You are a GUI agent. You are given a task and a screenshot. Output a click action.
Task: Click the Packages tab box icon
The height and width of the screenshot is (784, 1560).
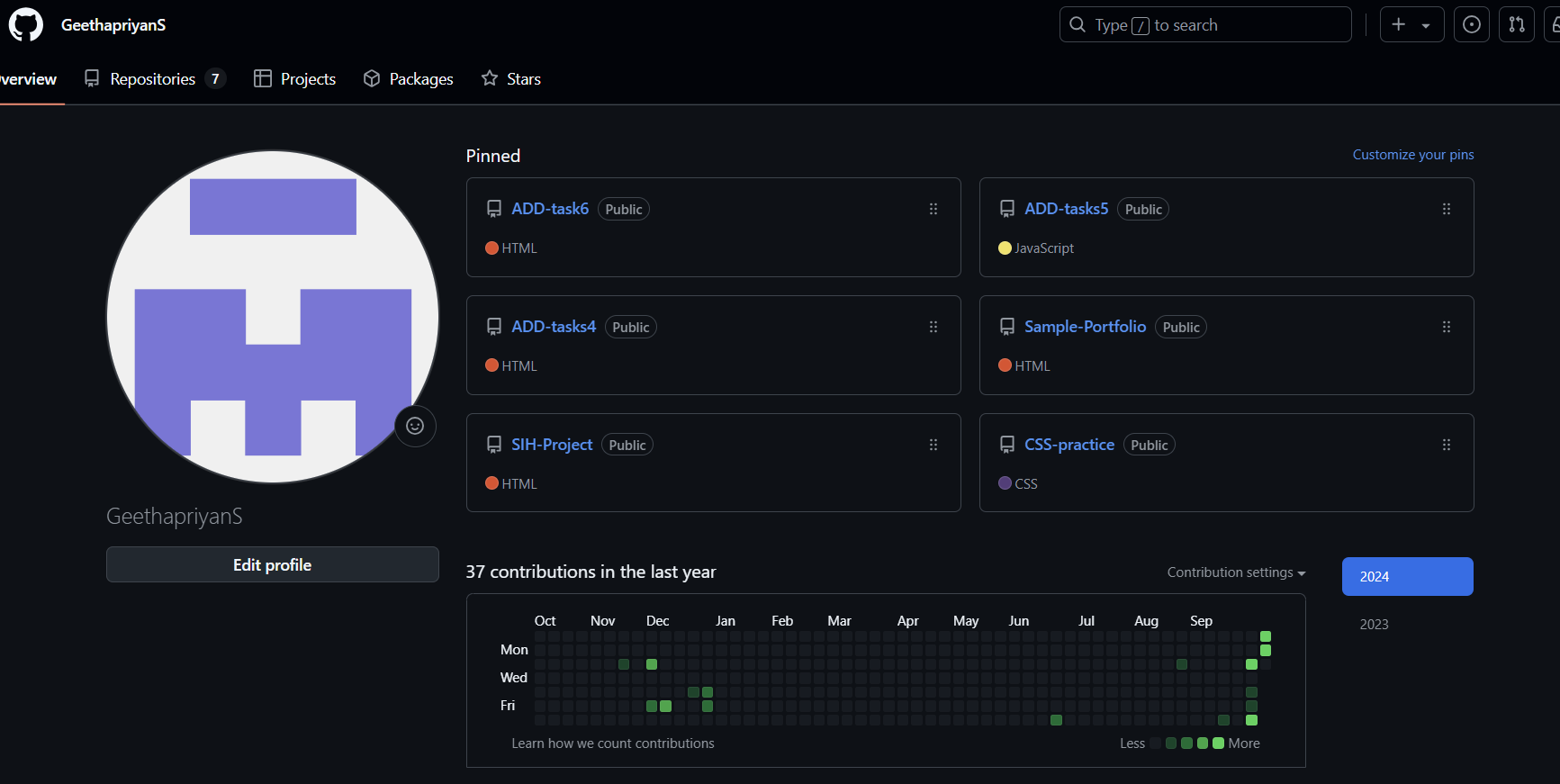tap(372, 78)
